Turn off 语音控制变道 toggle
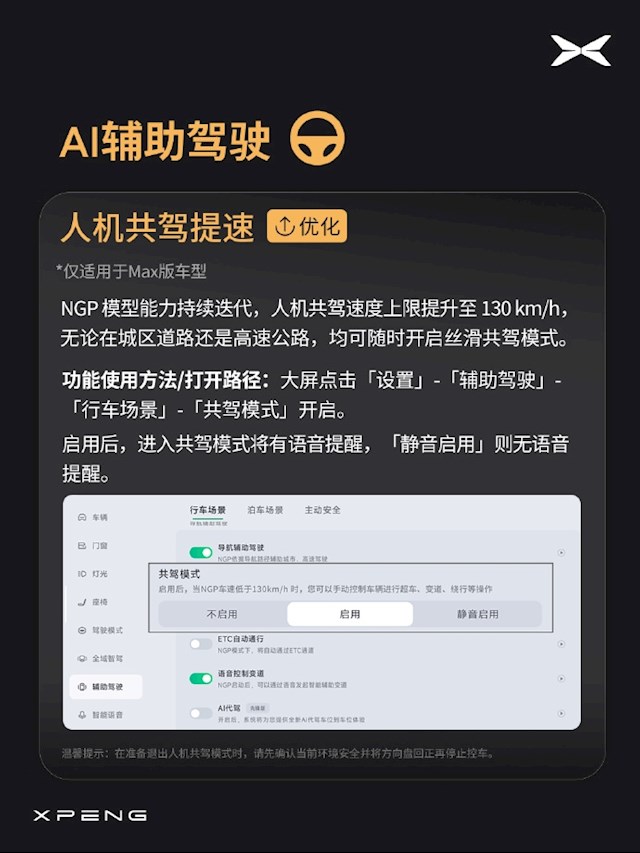The width and height of the screenshot is (640, 853). 201,678
